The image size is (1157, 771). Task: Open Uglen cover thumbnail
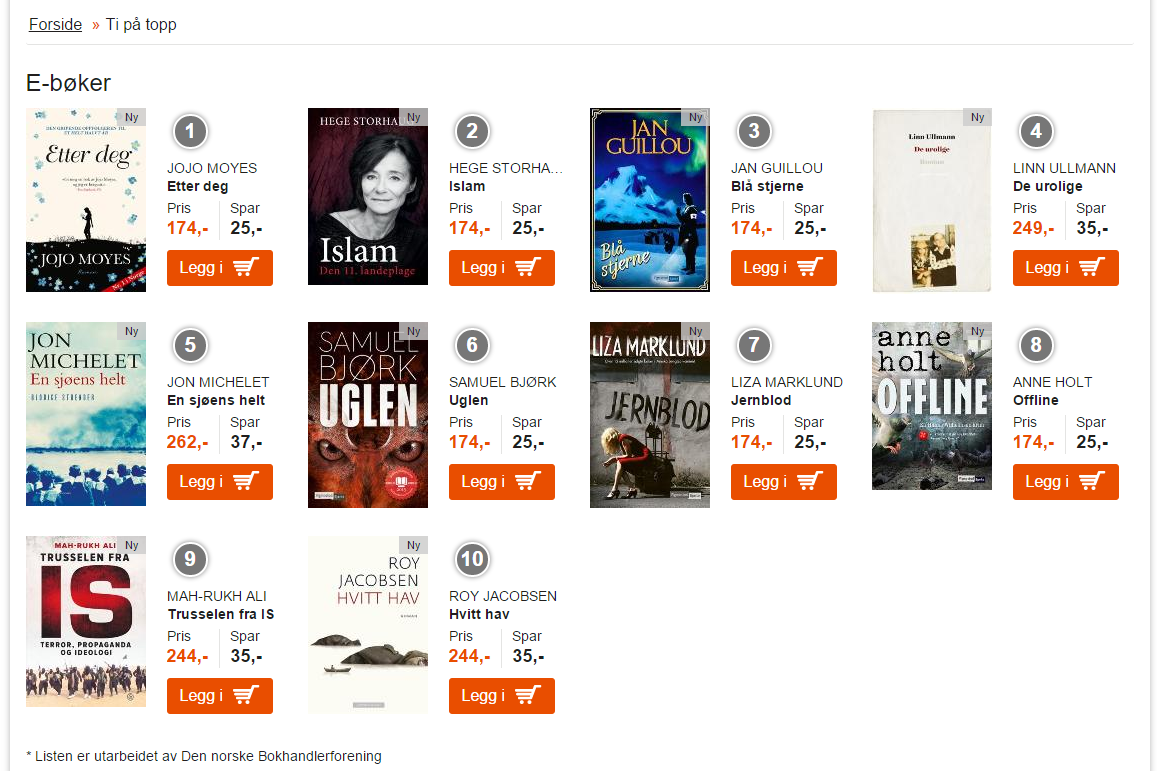367,415
